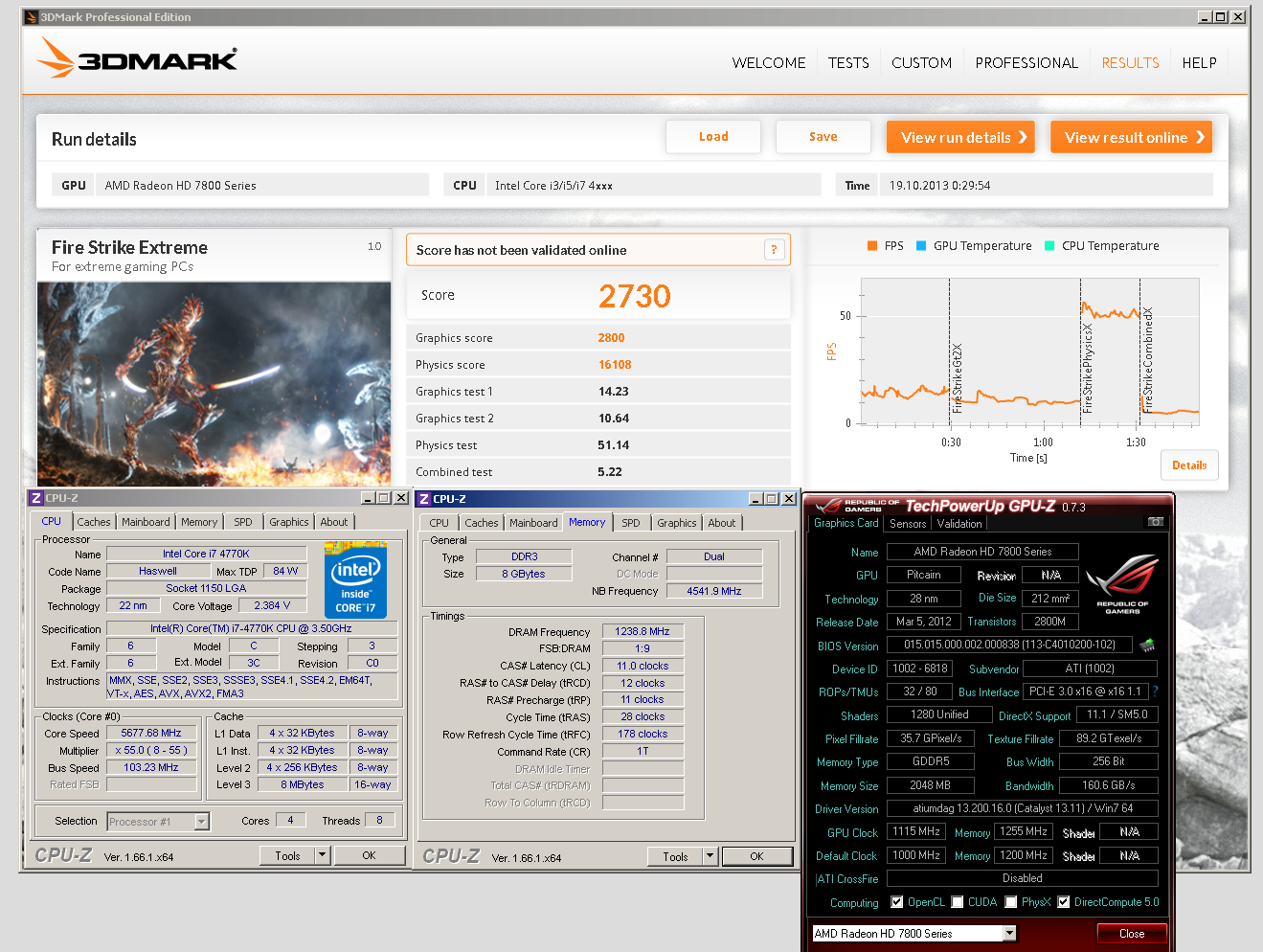Open the TESTS section in 3DMark

tap(848, 63)
